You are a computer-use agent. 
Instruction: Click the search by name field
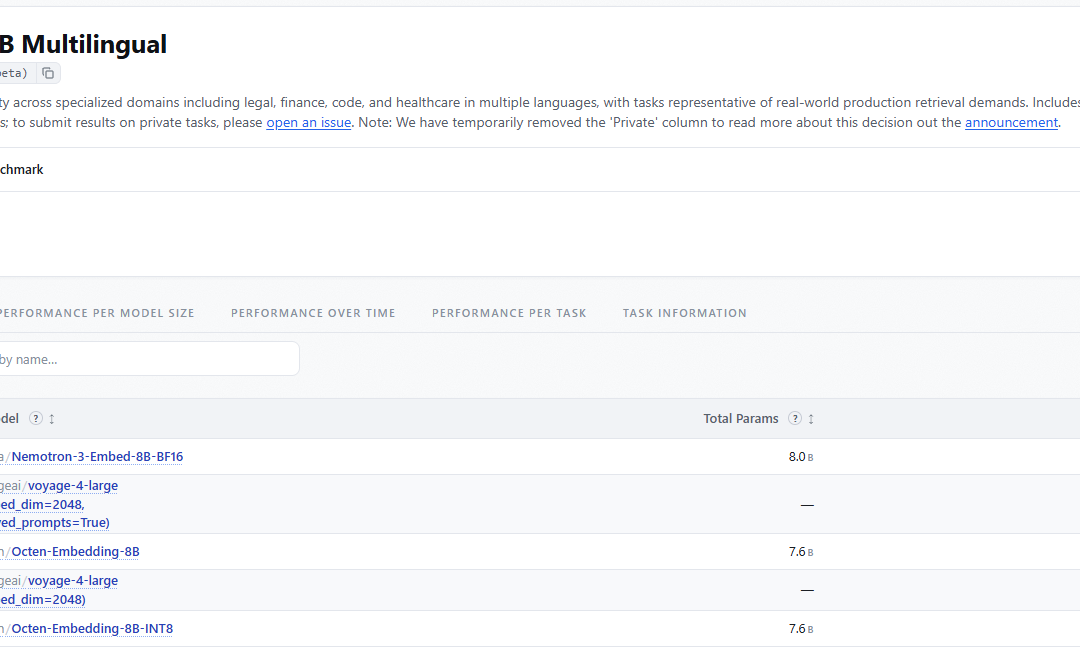click(x=148, y=359)
